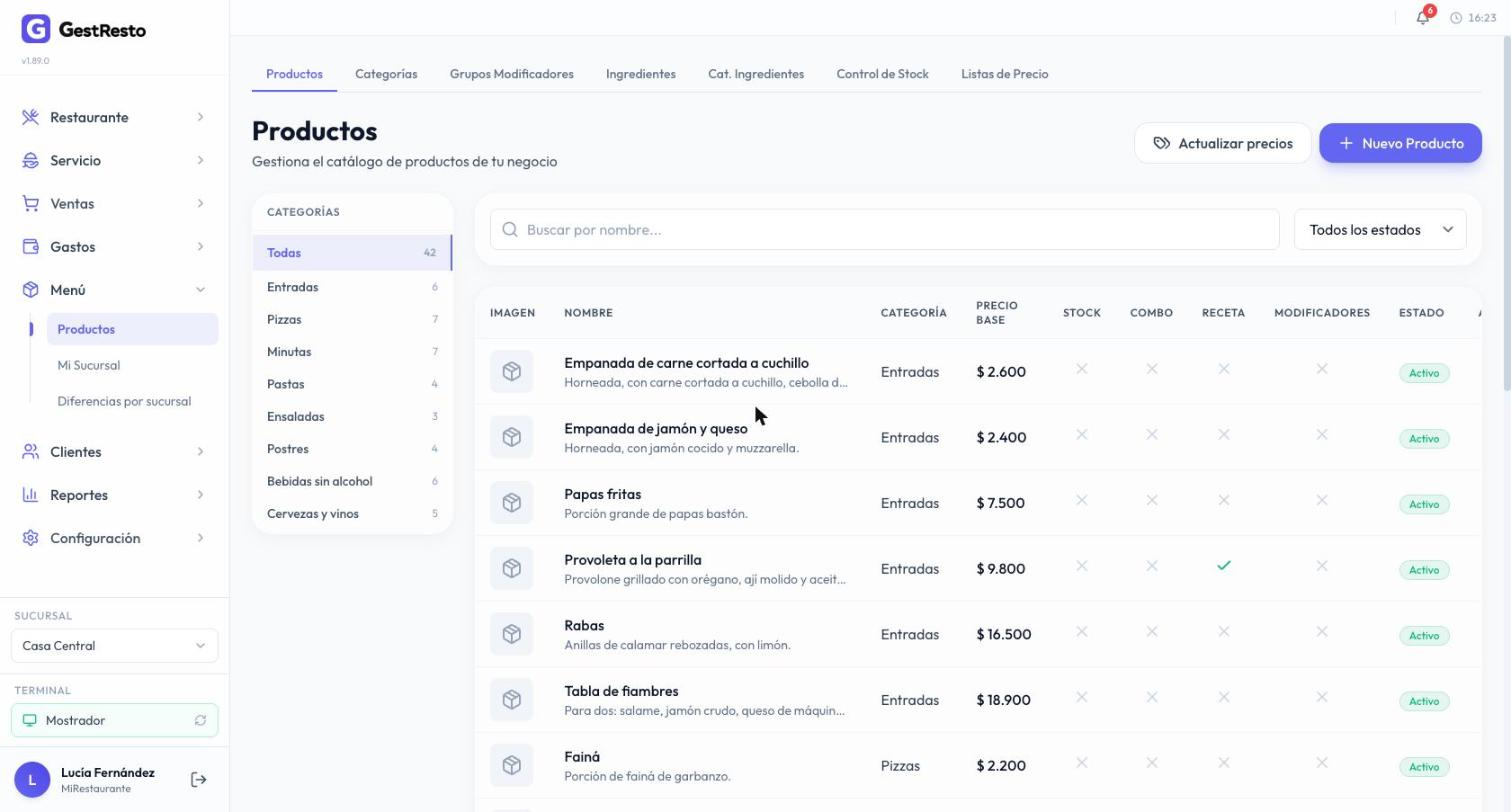Image resolution: width=1511 pixels, height=812 pixels.
Task: Click the Servicio sidebar icon
Action: [31, 160]
